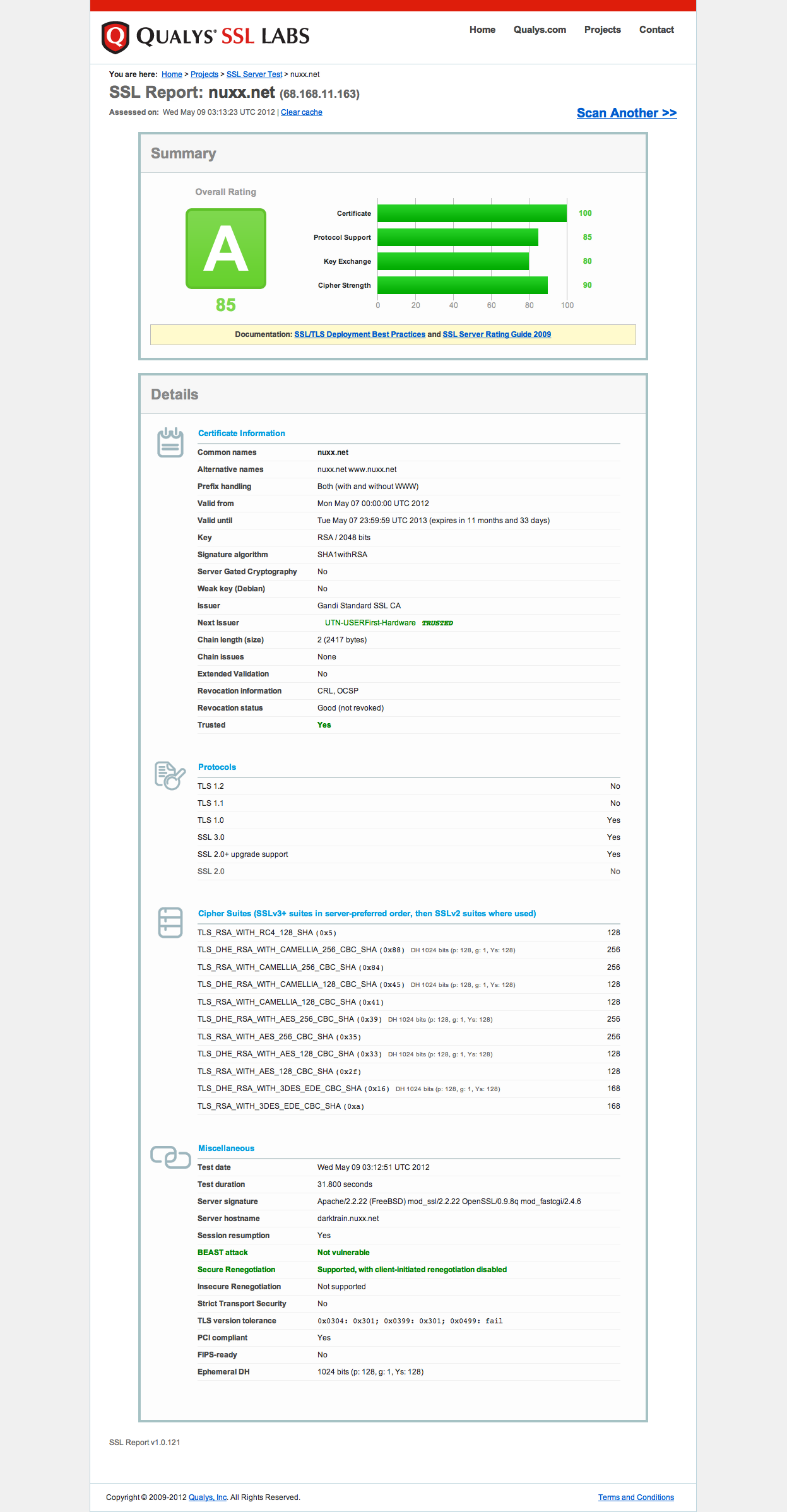Open the Projects navigation menu item
787x1512 pixels.
(603, 30)
